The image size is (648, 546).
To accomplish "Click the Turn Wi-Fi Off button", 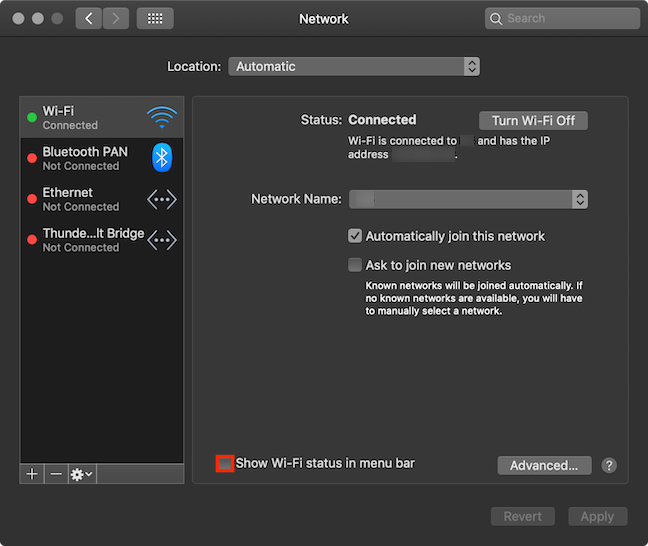I will pos(533,121).
